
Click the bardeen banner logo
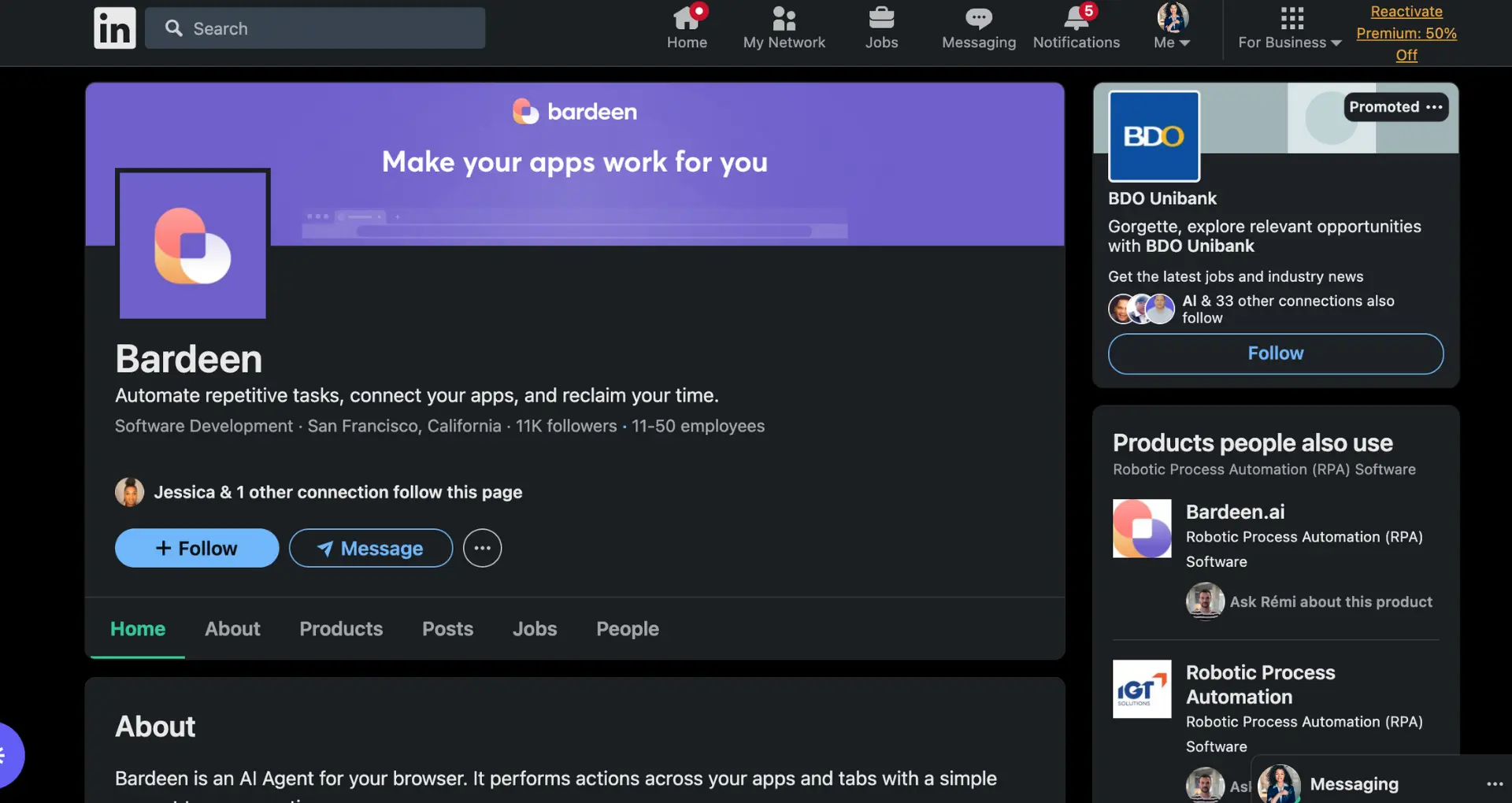[x=575, y=112]
